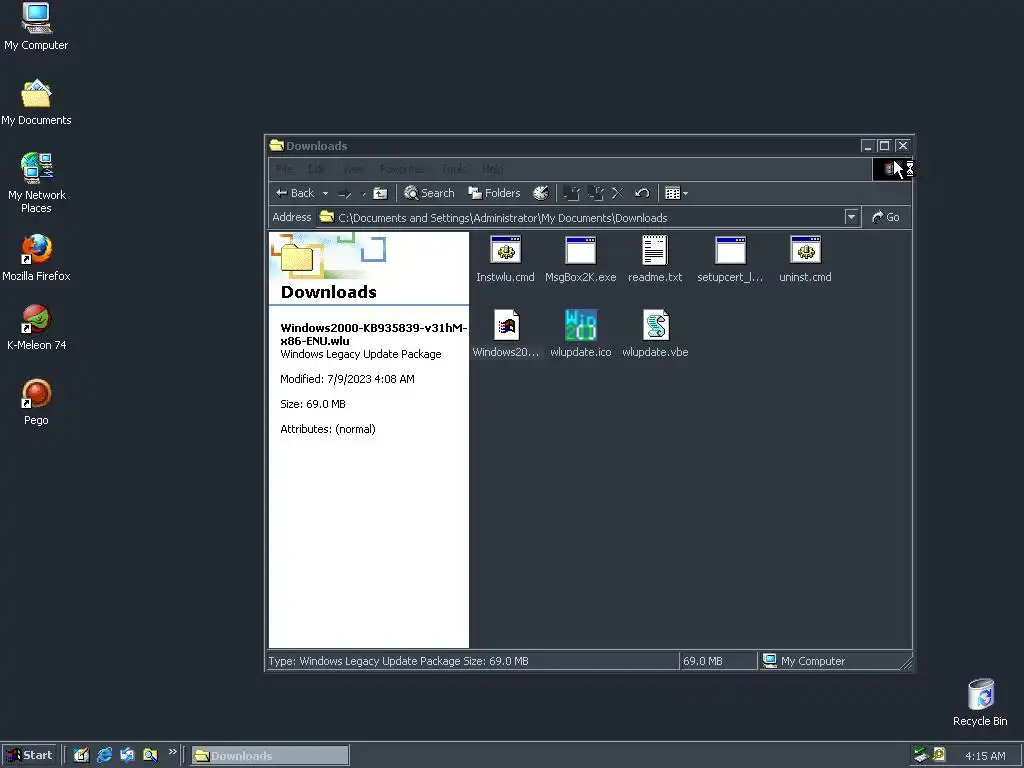Launch Pego desktop shortcut
The height and width of the screenshot is (768, 1024).
(x=36, y=402)
